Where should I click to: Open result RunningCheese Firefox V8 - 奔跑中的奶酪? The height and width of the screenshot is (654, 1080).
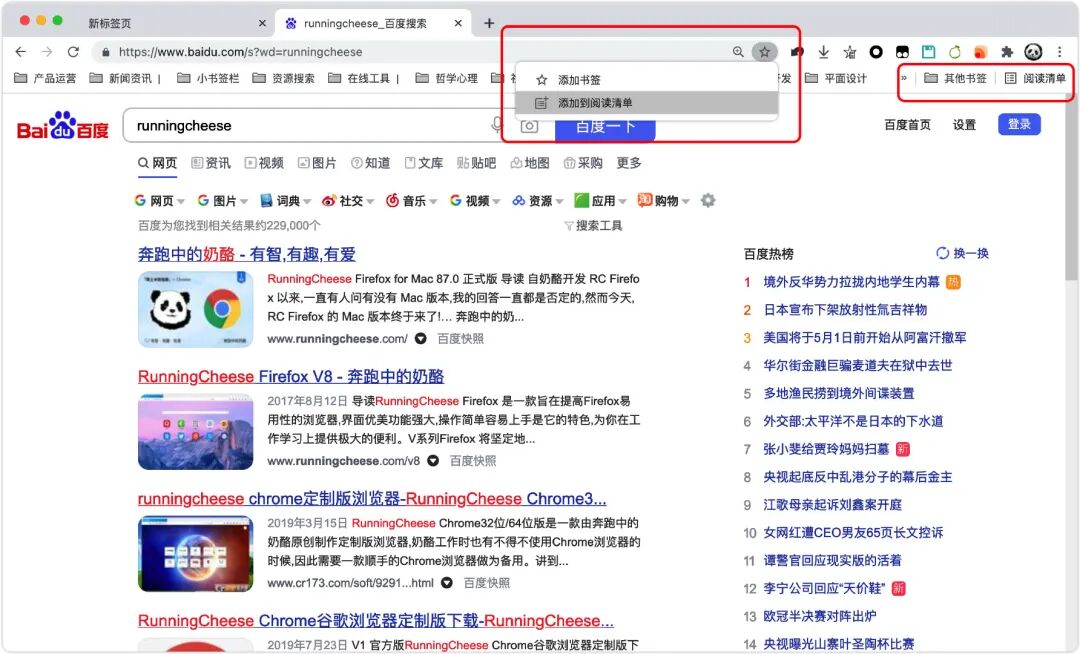pos(291,377)
